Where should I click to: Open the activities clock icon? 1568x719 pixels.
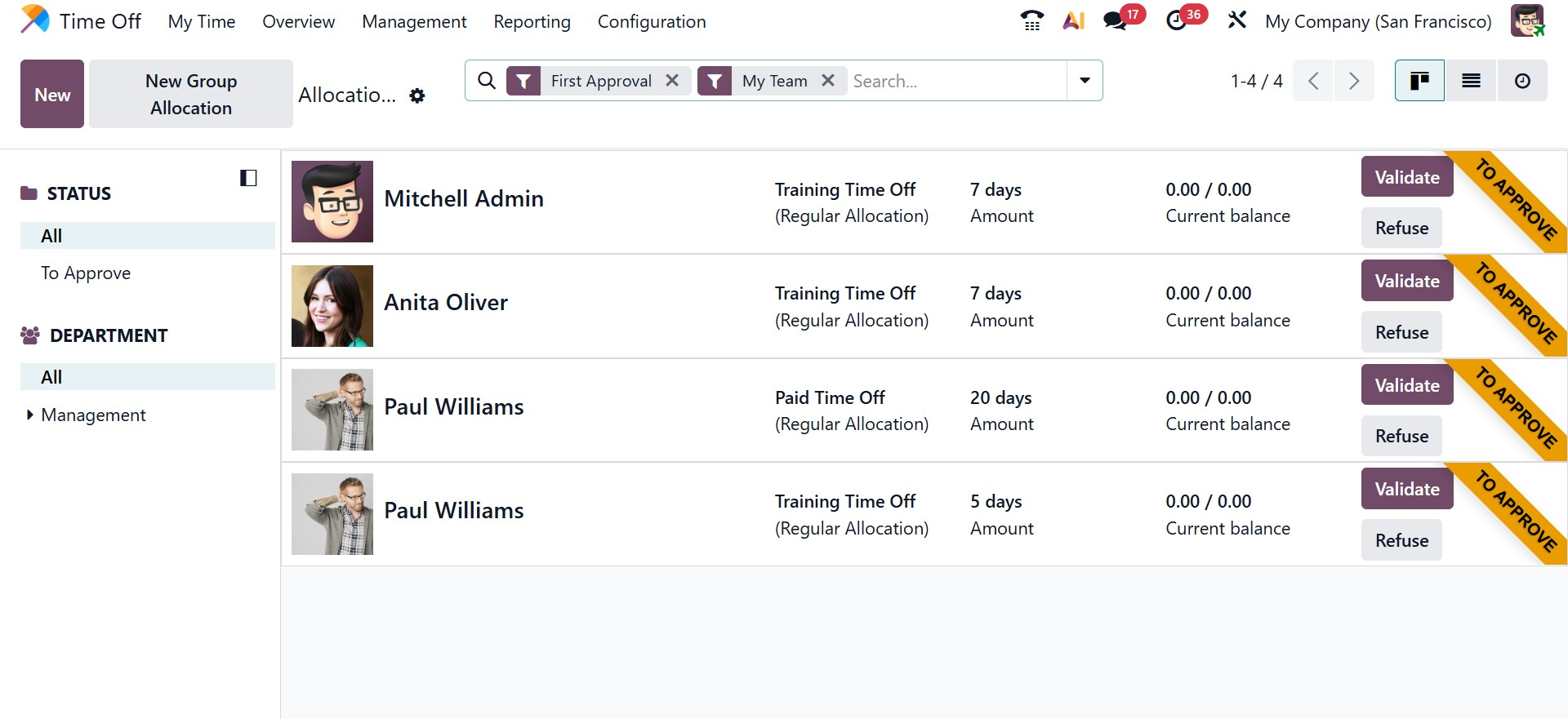(1177, 20)
